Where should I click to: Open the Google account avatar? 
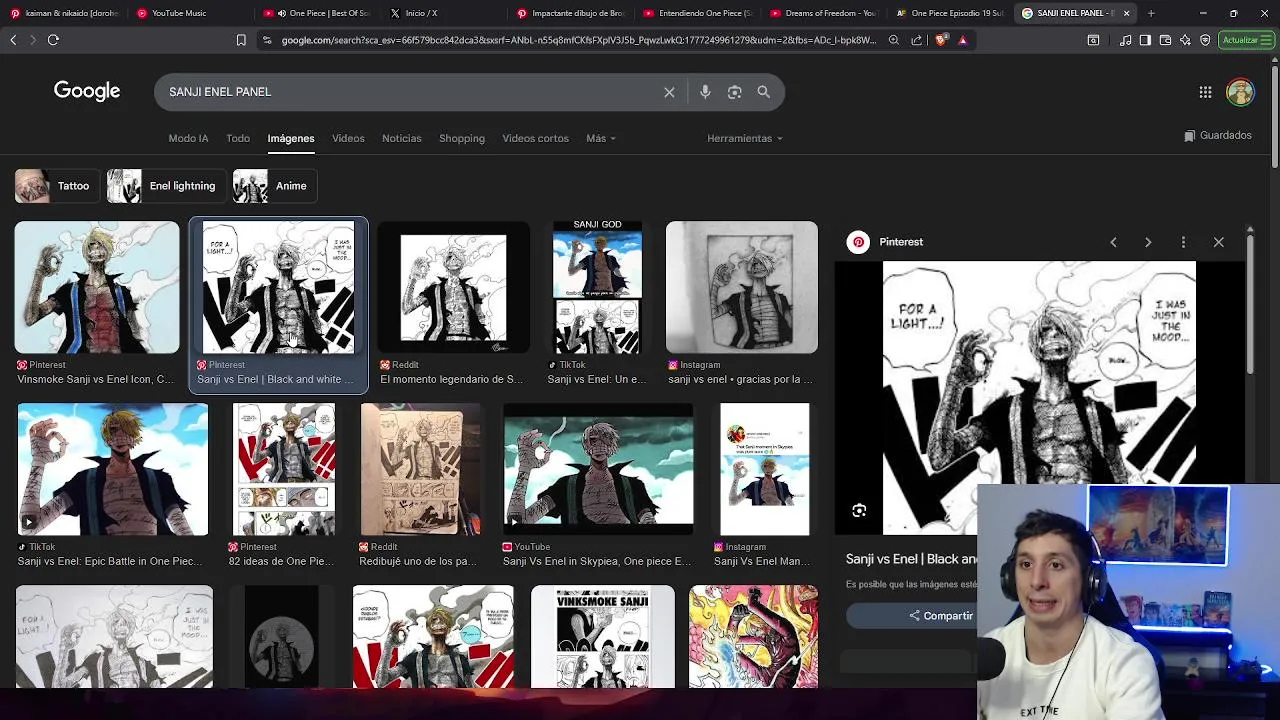(x=1240, y=92)
